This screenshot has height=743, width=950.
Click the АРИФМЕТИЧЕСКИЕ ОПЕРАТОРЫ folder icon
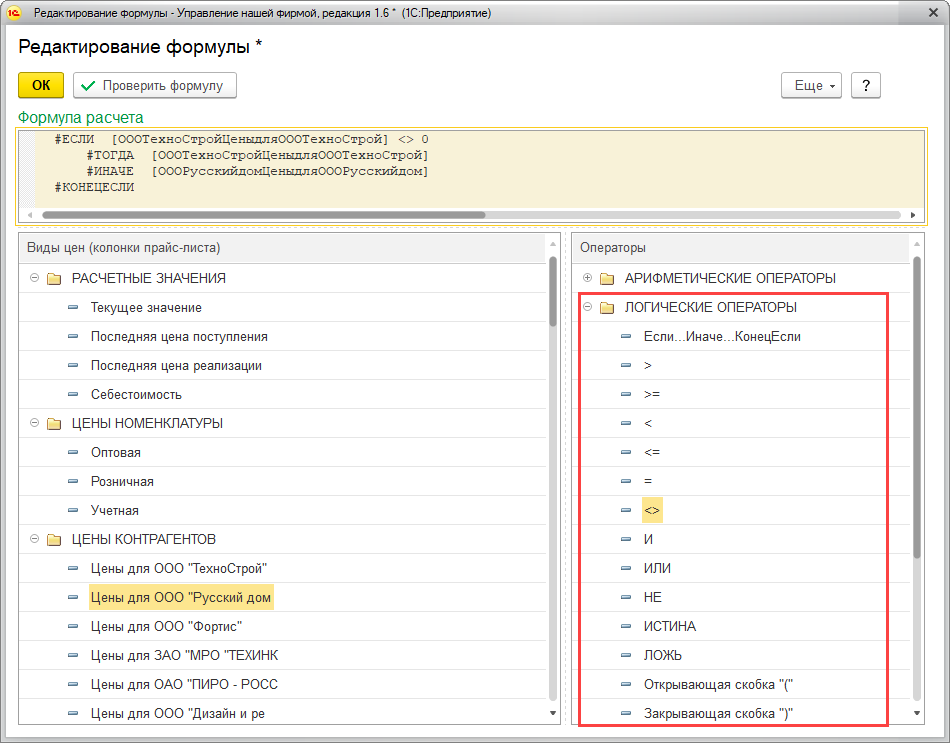coord(606,278)
